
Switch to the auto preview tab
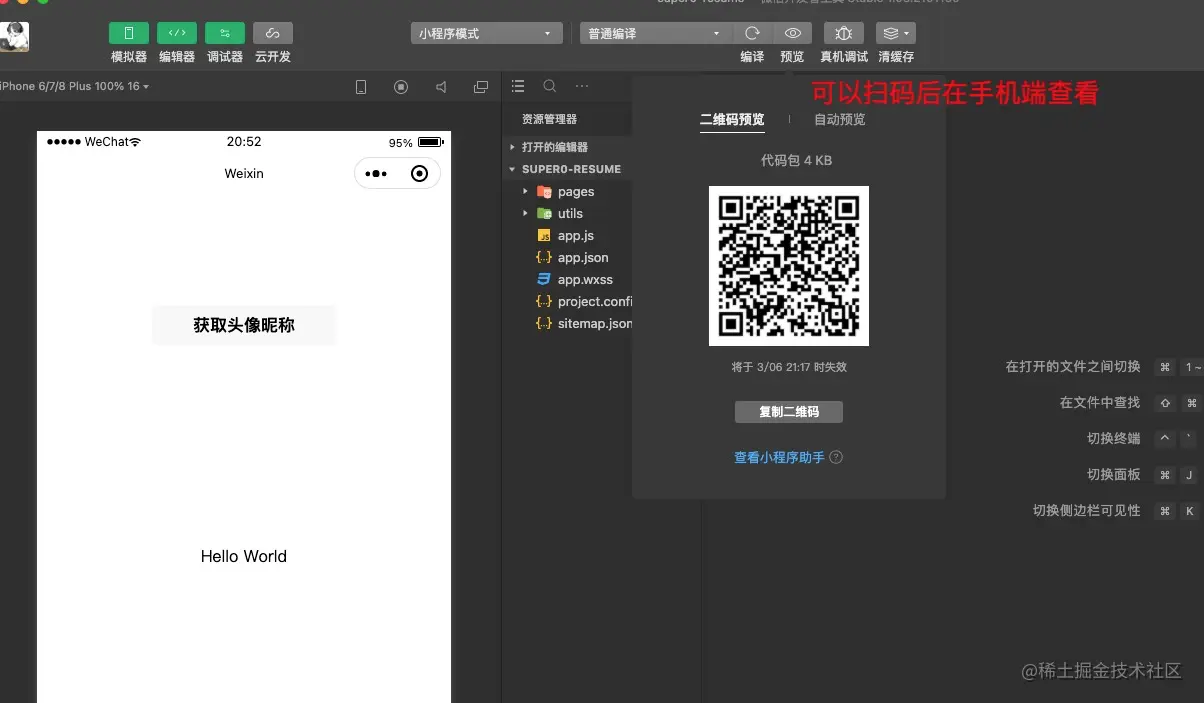(840, 119)
